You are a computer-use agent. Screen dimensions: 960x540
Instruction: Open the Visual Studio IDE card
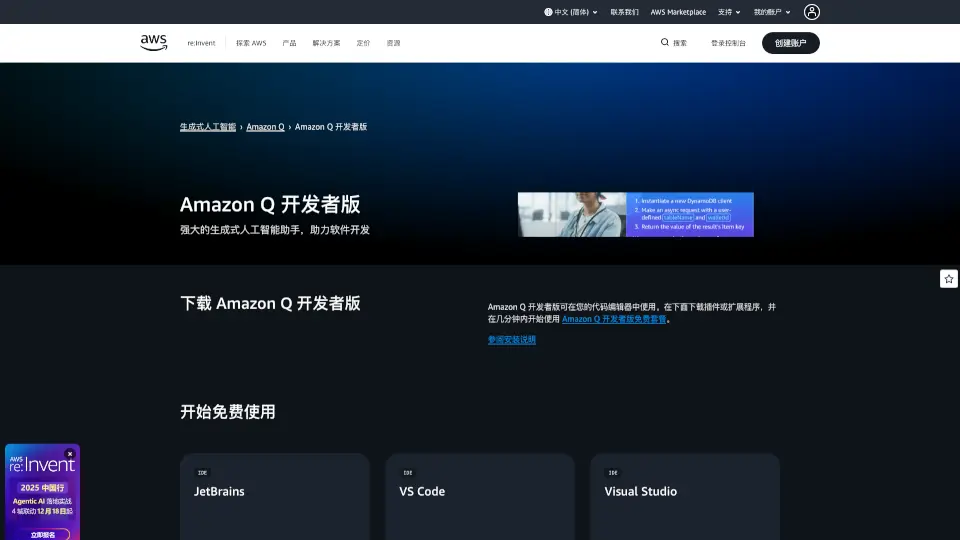pos(685,497)
